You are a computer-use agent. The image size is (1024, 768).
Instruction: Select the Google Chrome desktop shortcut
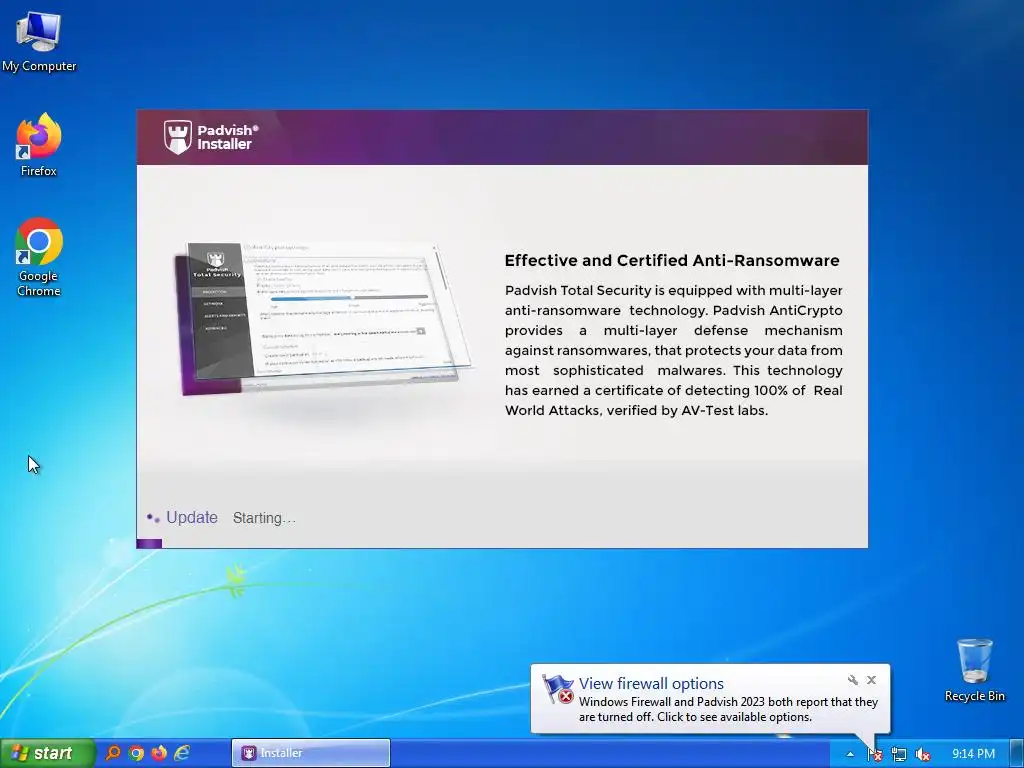tap(39, 257)
